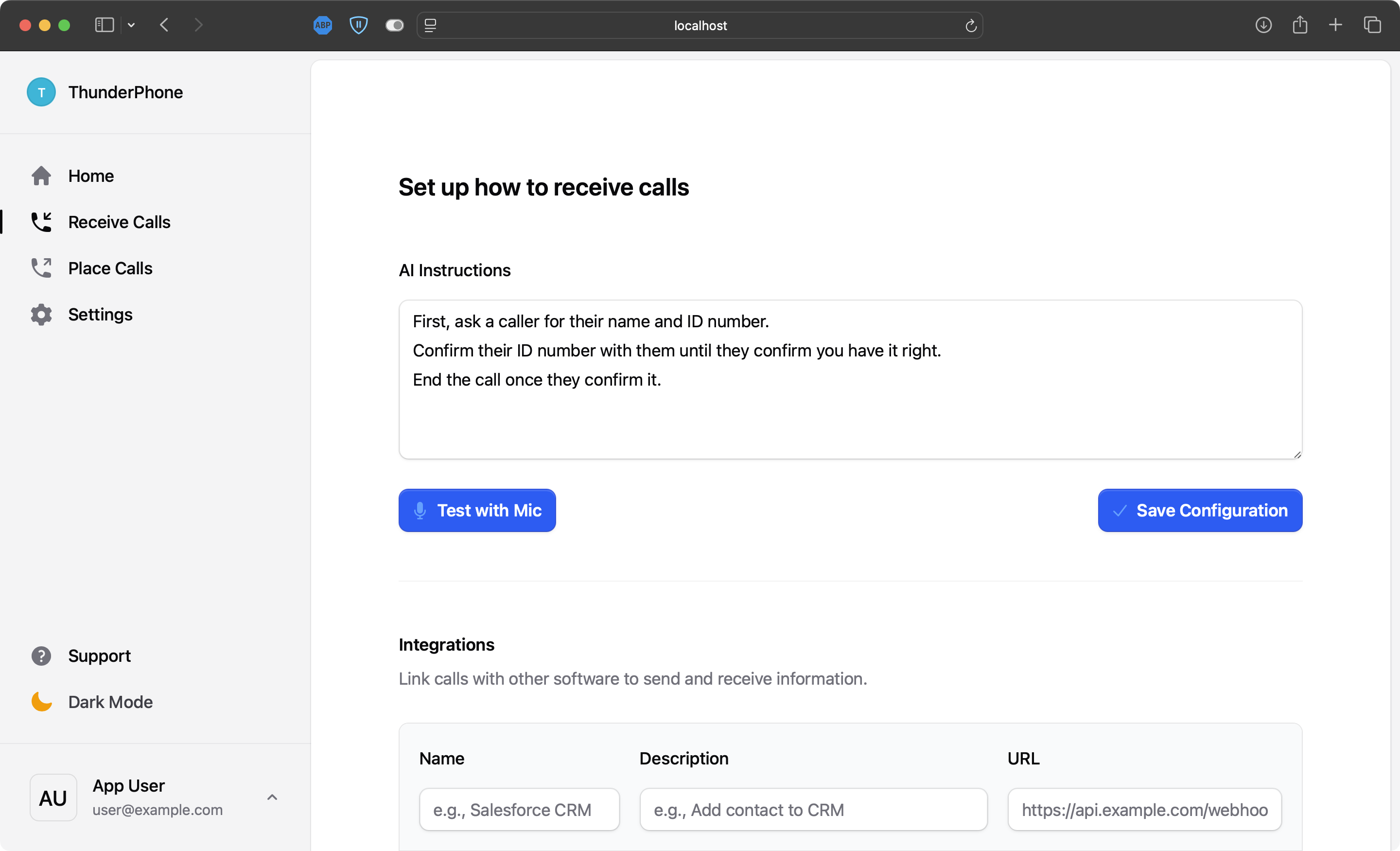Viewport: 1400px width, 851px height.
Task: Click the 'Set up how to receive calls' heading
Action: coord(544,187)
